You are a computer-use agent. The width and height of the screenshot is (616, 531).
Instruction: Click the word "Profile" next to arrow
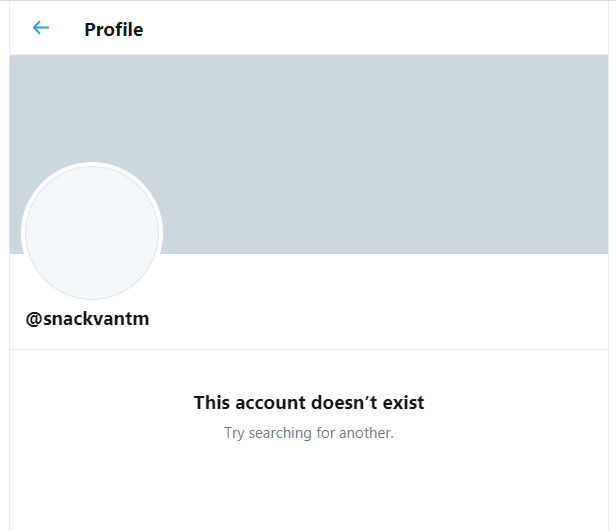click(114, 30)
